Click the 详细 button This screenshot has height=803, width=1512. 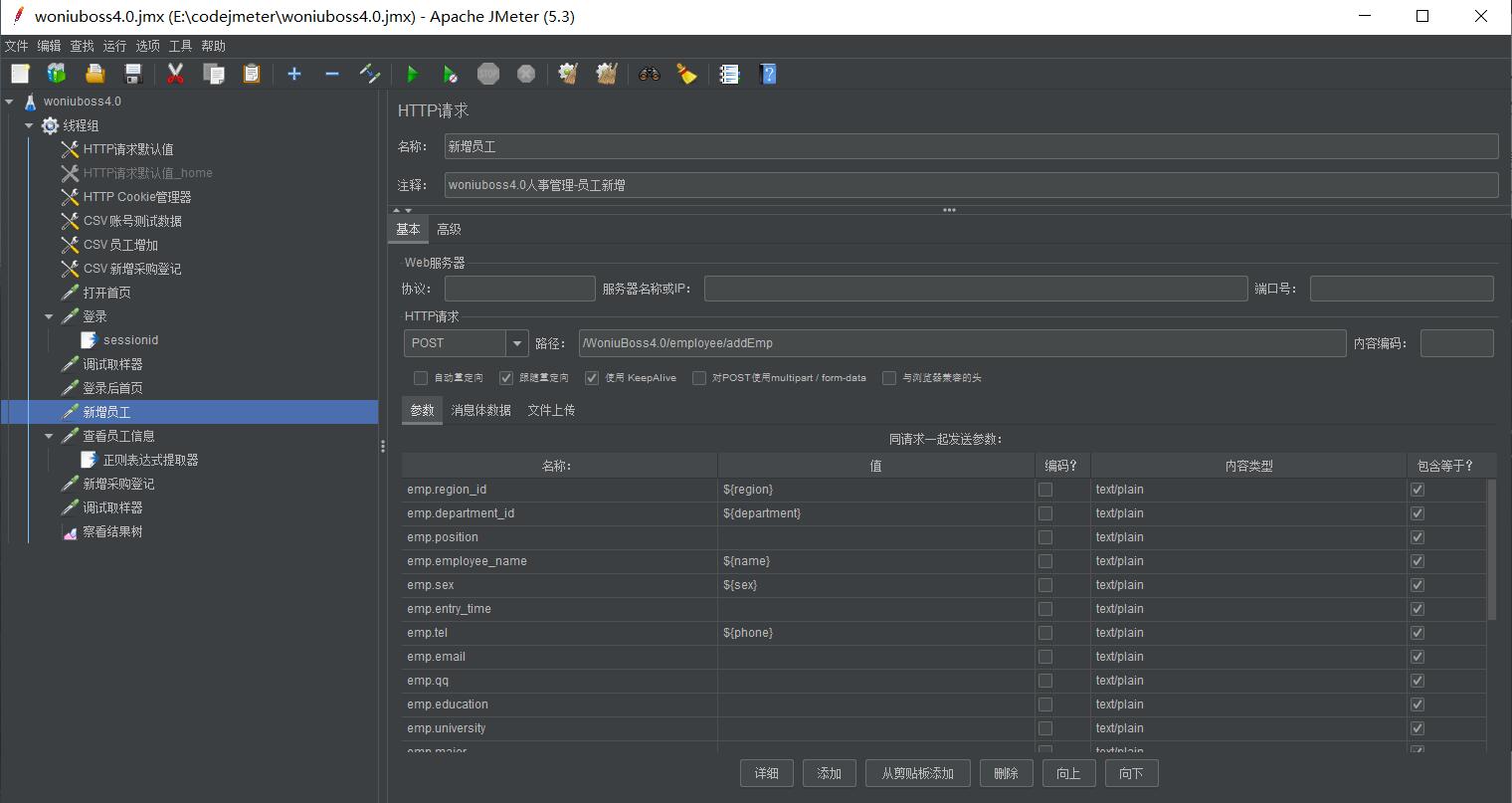click(x=766, y=773)
